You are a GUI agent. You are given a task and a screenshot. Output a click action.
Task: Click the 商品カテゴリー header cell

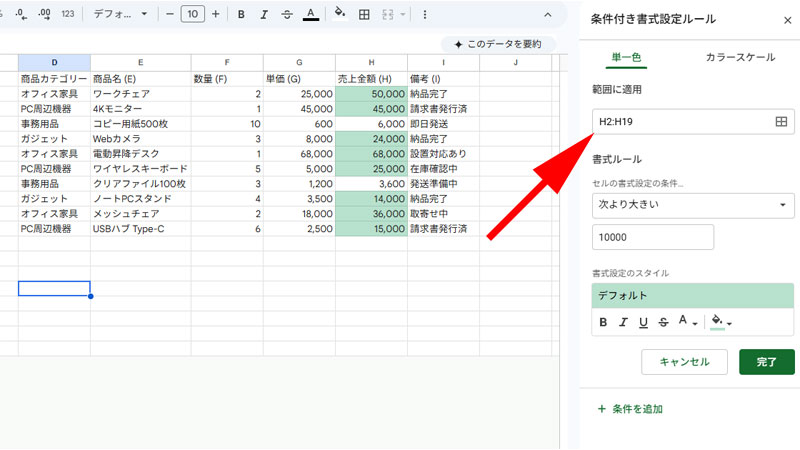point(55,79)
